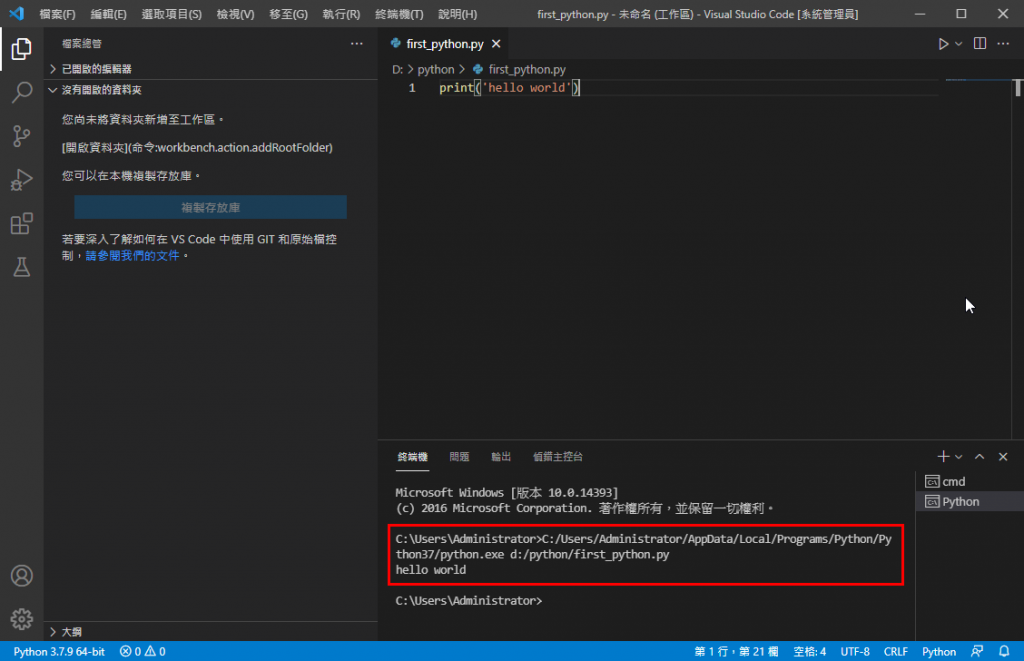The width and height of the screenshot is (1024, 661).
Task: Switch to the 終端機 panel tab
Action: pos(413,457)
